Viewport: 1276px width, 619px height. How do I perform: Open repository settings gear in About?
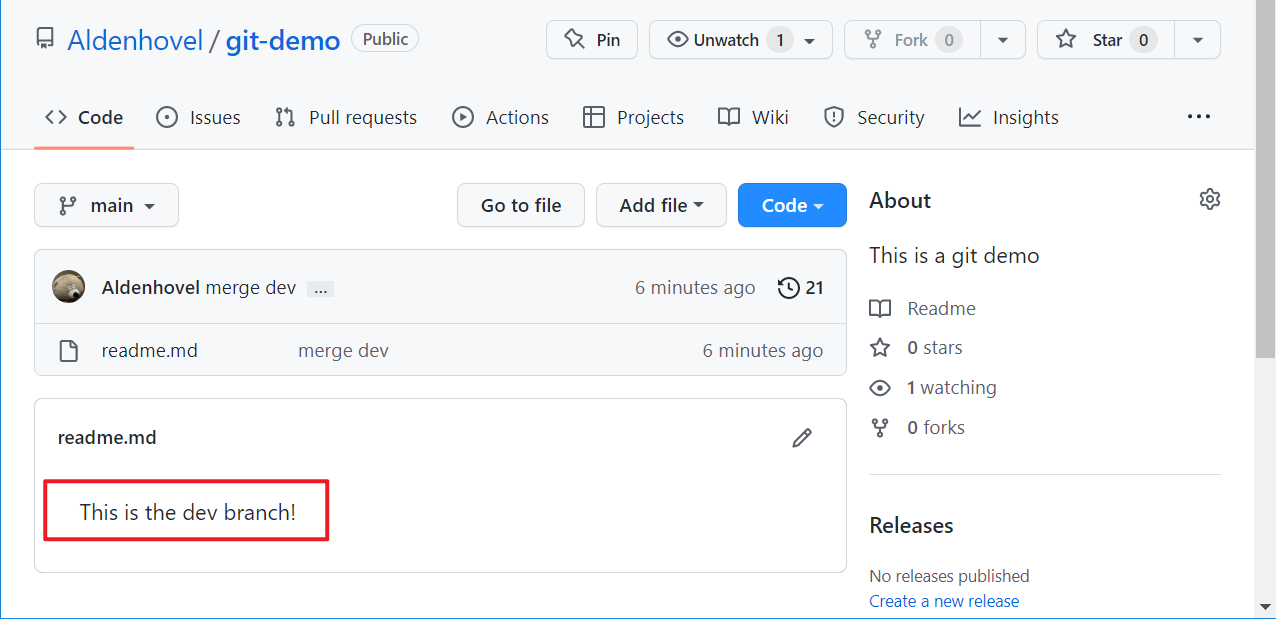(x=1210, y=199)
